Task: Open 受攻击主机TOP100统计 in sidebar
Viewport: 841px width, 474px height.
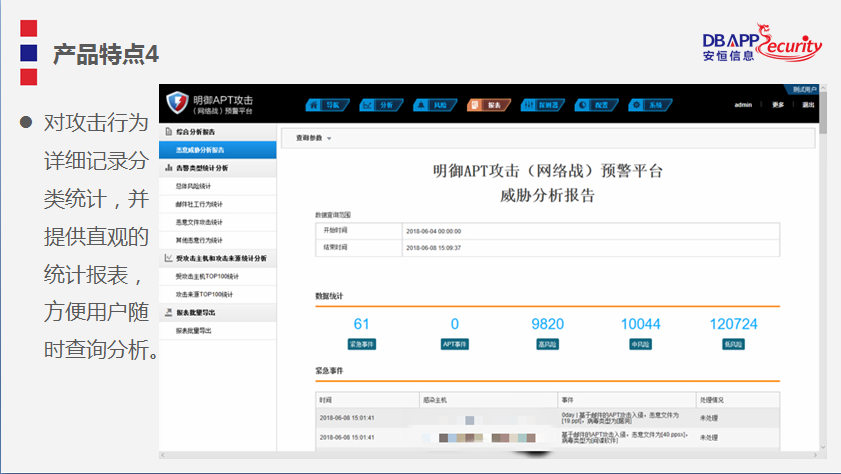Action: [x=218, y=277]
